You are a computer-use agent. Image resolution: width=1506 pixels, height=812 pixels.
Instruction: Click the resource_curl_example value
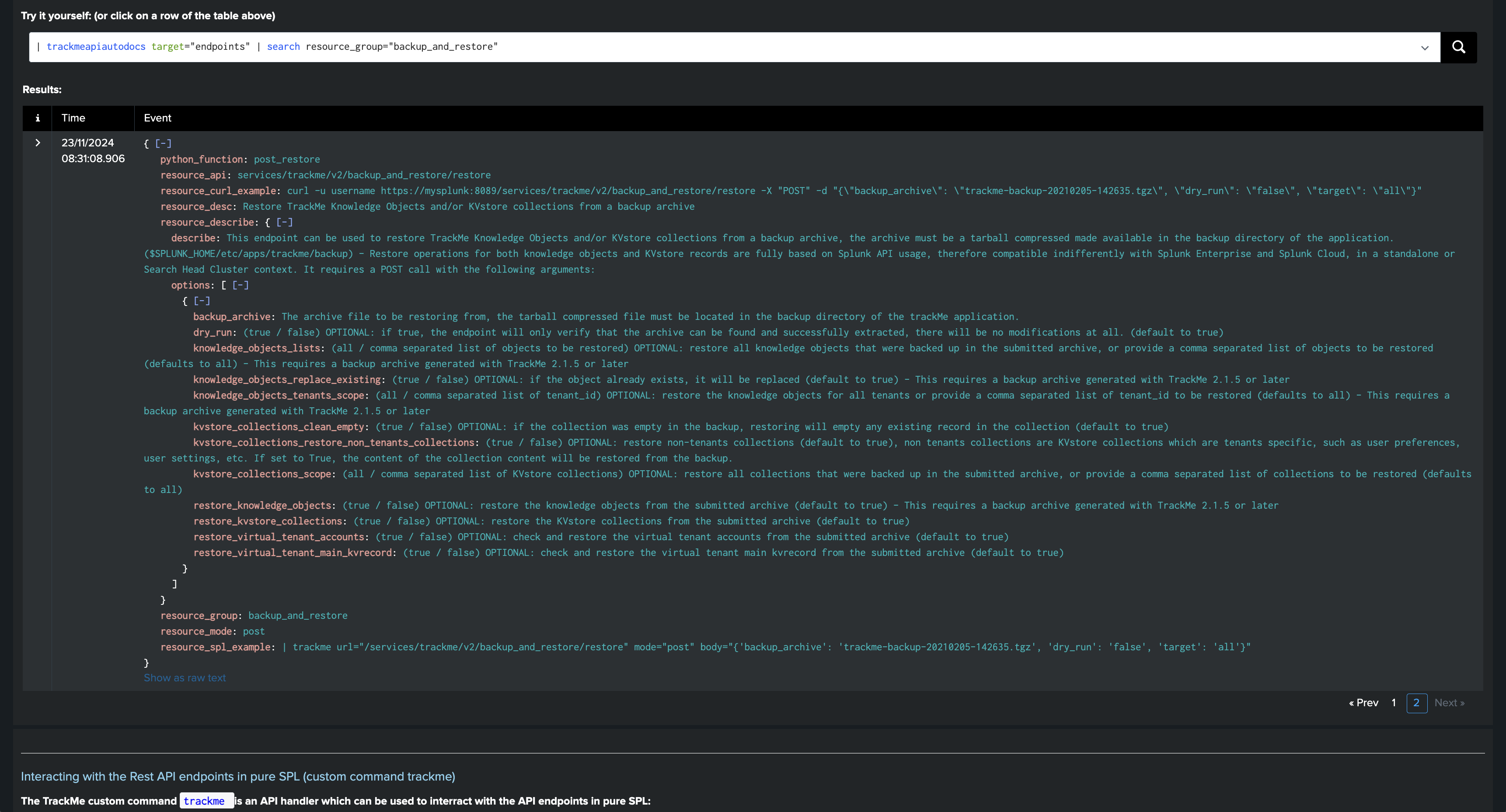854,191
